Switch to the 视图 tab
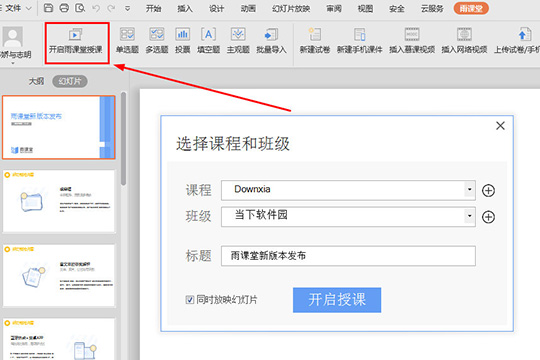The height and width of the screenshot is (360, 540). coord(365,8)
